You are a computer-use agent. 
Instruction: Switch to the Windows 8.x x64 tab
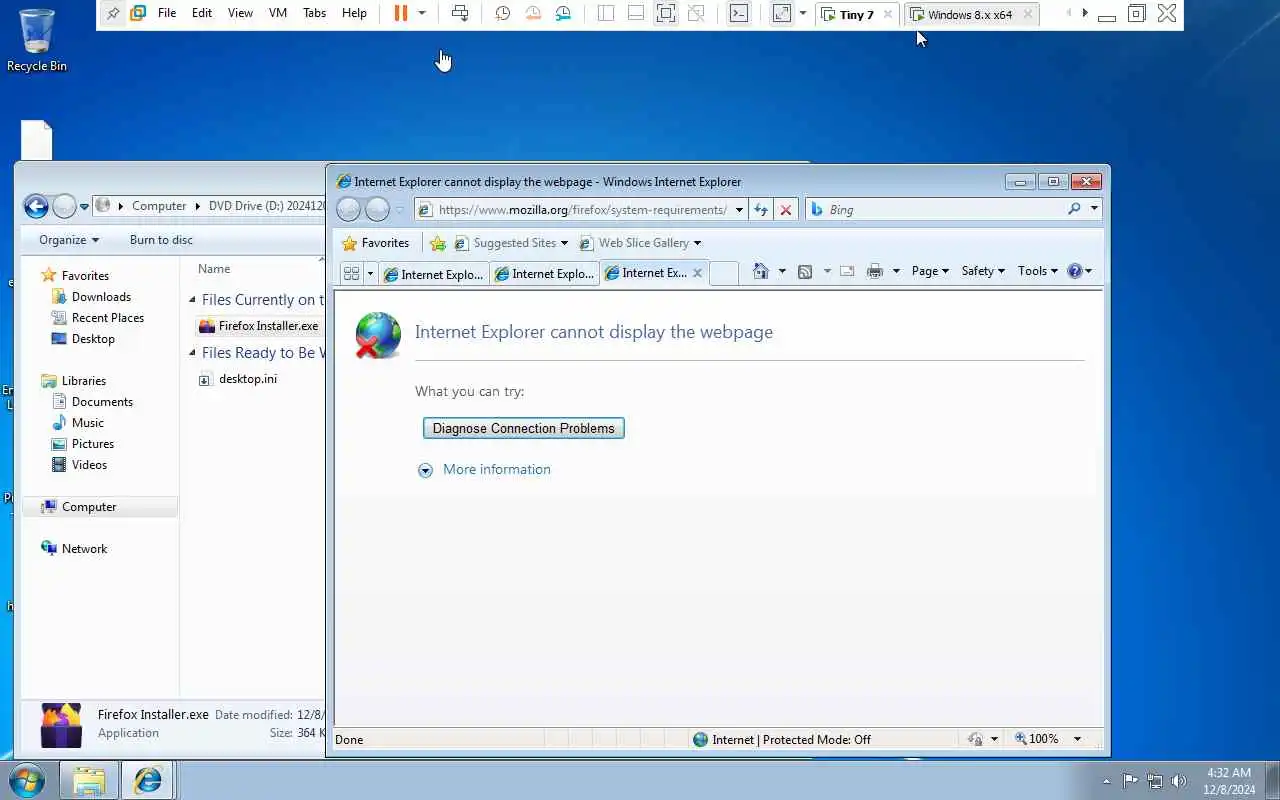pos(969,14)
